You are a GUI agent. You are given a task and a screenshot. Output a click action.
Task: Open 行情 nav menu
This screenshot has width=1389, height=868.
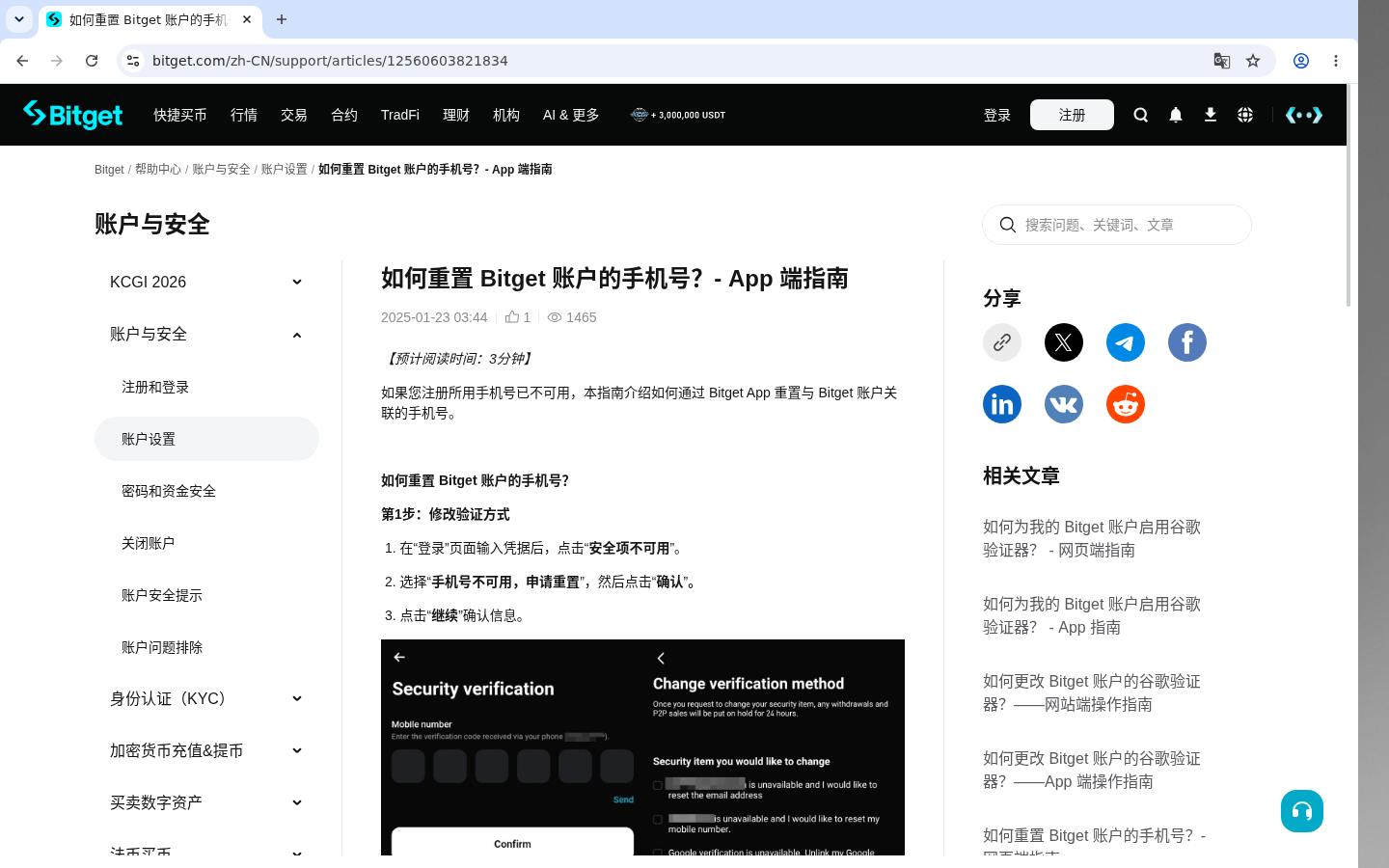(x=244, y=115)
